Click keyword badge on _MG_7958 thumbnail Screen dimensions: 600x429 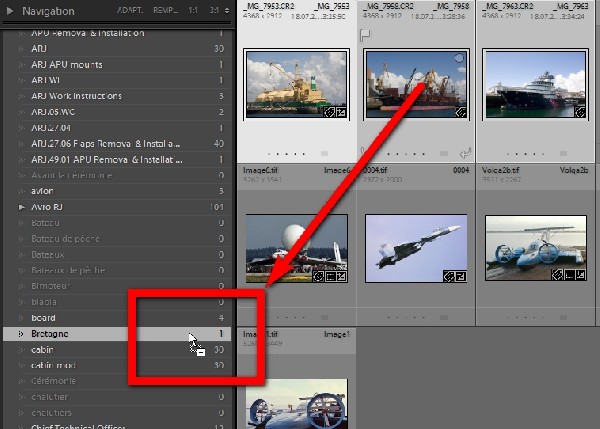point(461,112)
